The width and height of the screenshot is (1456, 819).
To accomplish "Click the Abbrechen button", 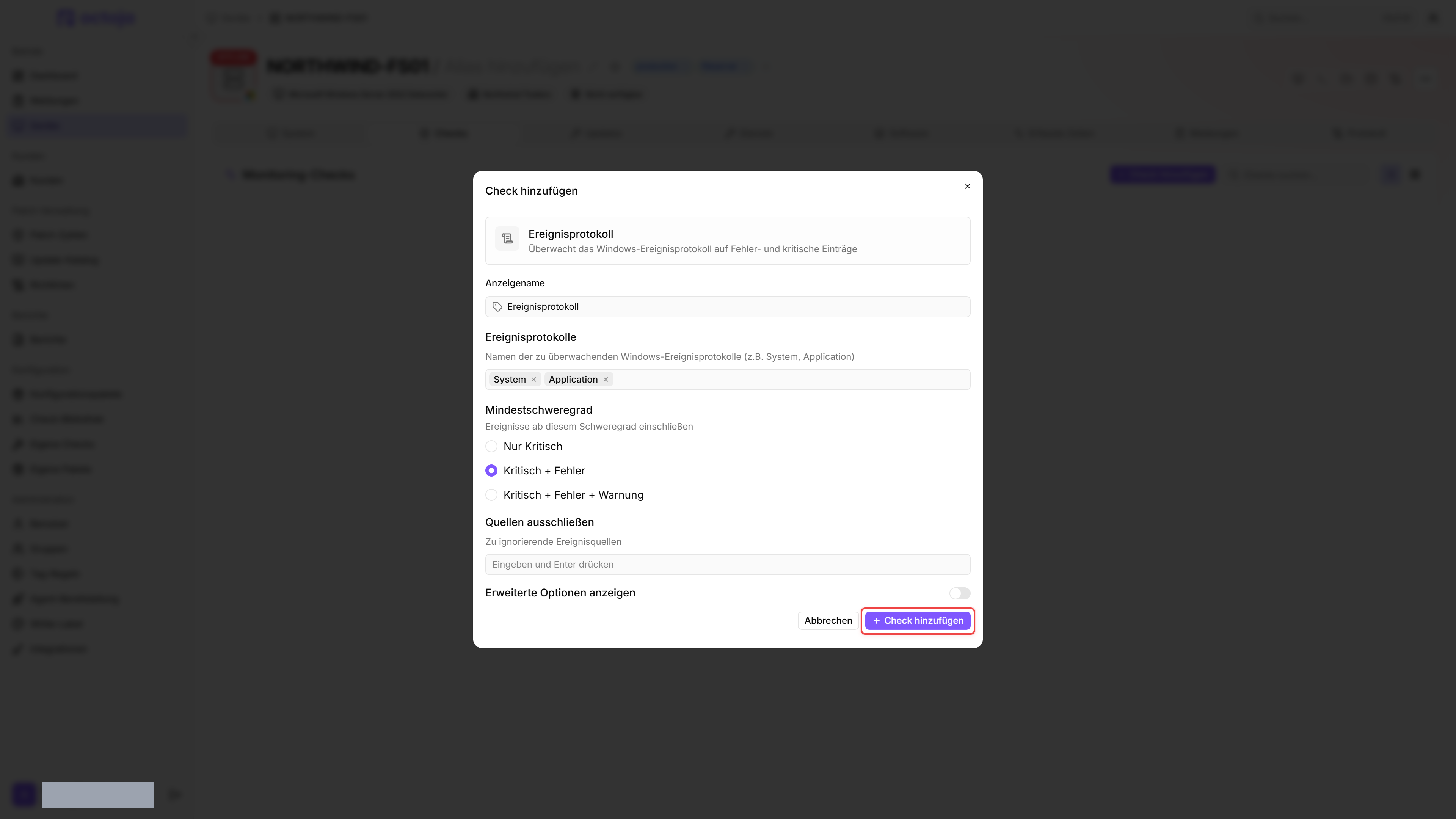I will click(828, 621).
